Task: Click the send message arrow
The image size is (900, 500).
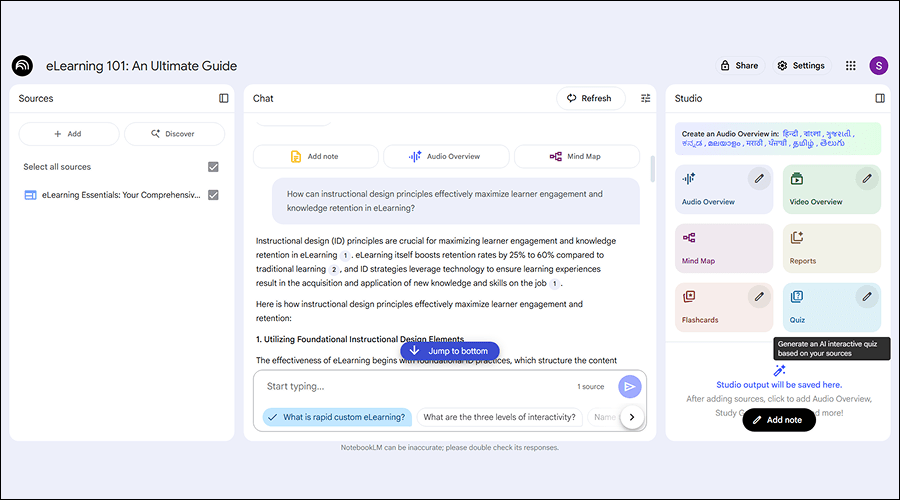Action: (629, 387)
